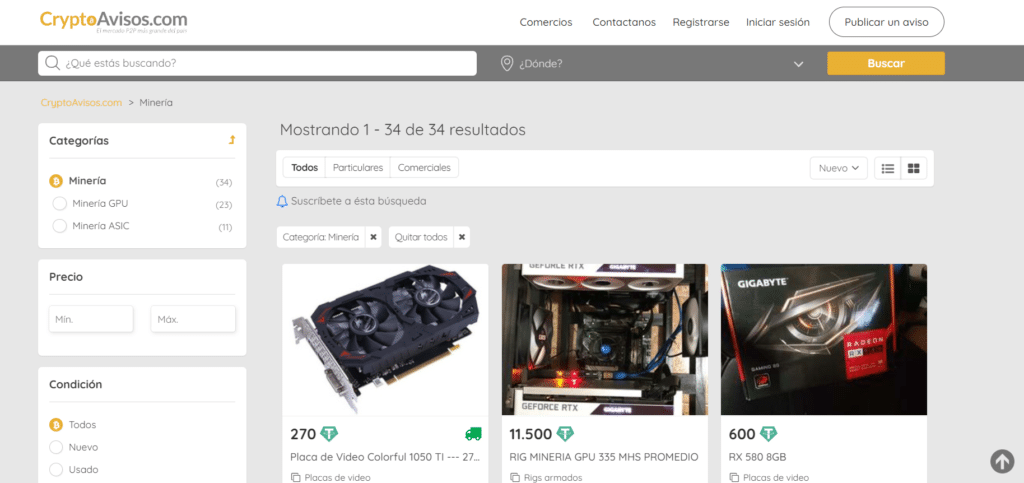This screenshot has height=483, width=1024.
Task: Select condition Nuevo radio
Action: [x=56, y=448]
